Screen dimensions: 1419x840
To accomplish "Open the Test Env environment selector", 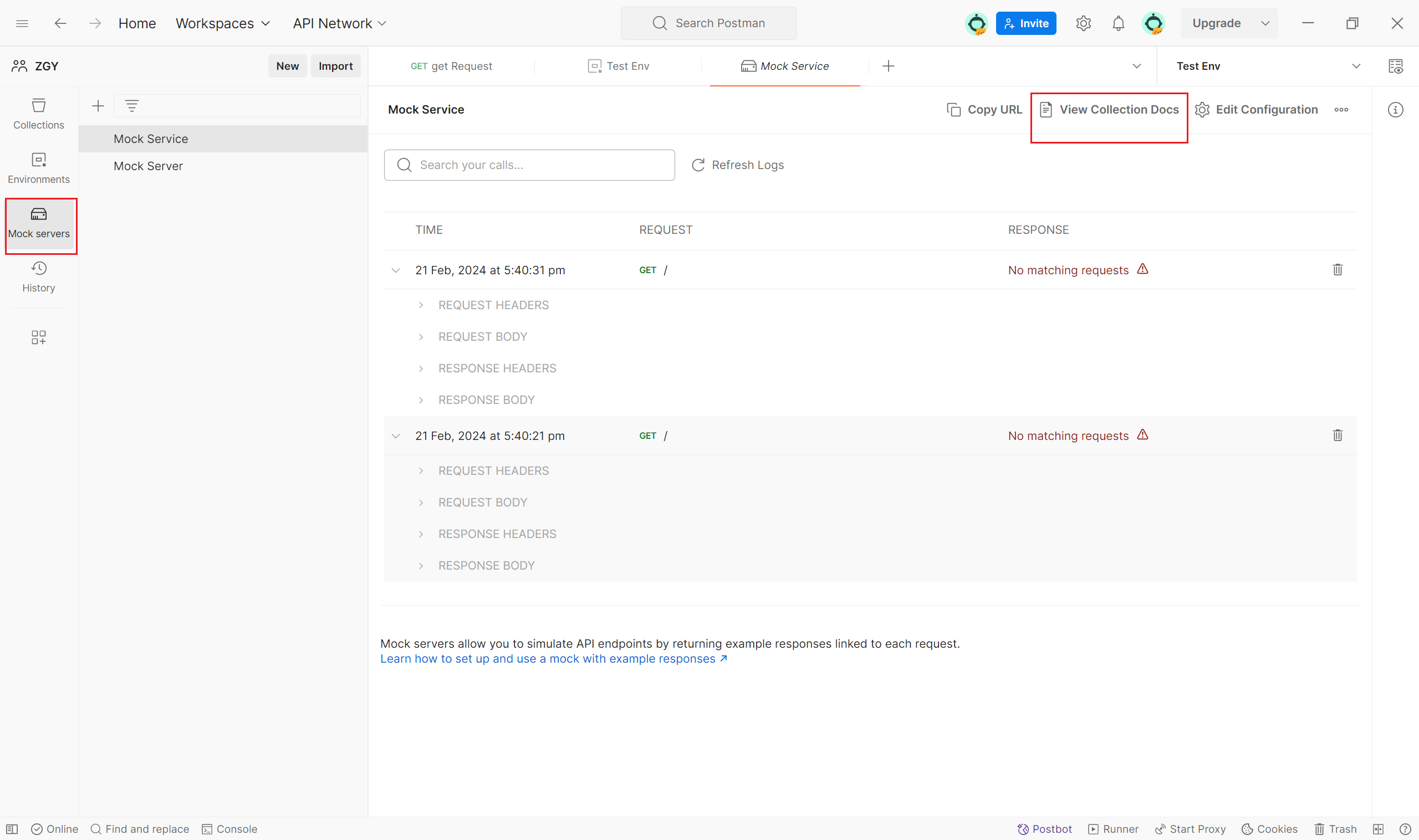I will (x=1268, y=66).
